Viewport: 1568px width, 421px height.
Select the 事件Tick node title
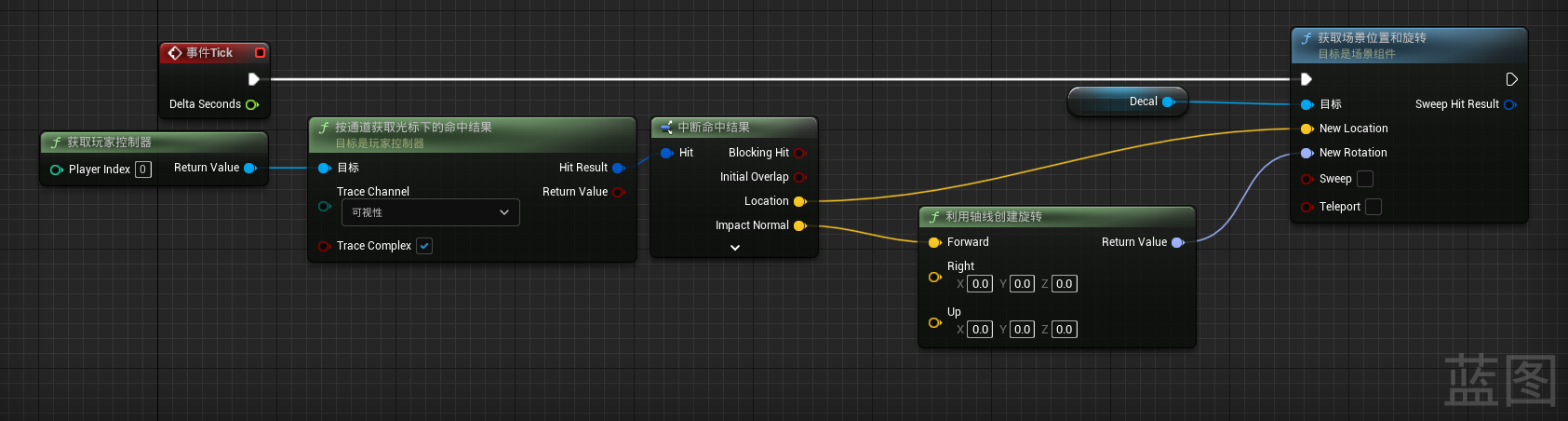coord(209,53)
